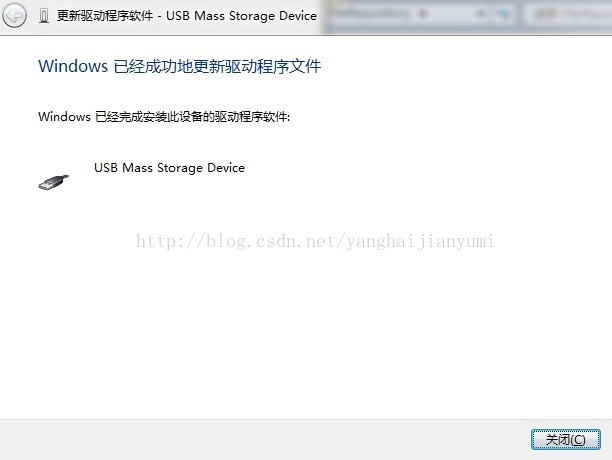Viewport: 612px width, 460px height.
Task: Click the blue 已经成功地更新驱动程序文件 heading
Action: tap(217, 66)
